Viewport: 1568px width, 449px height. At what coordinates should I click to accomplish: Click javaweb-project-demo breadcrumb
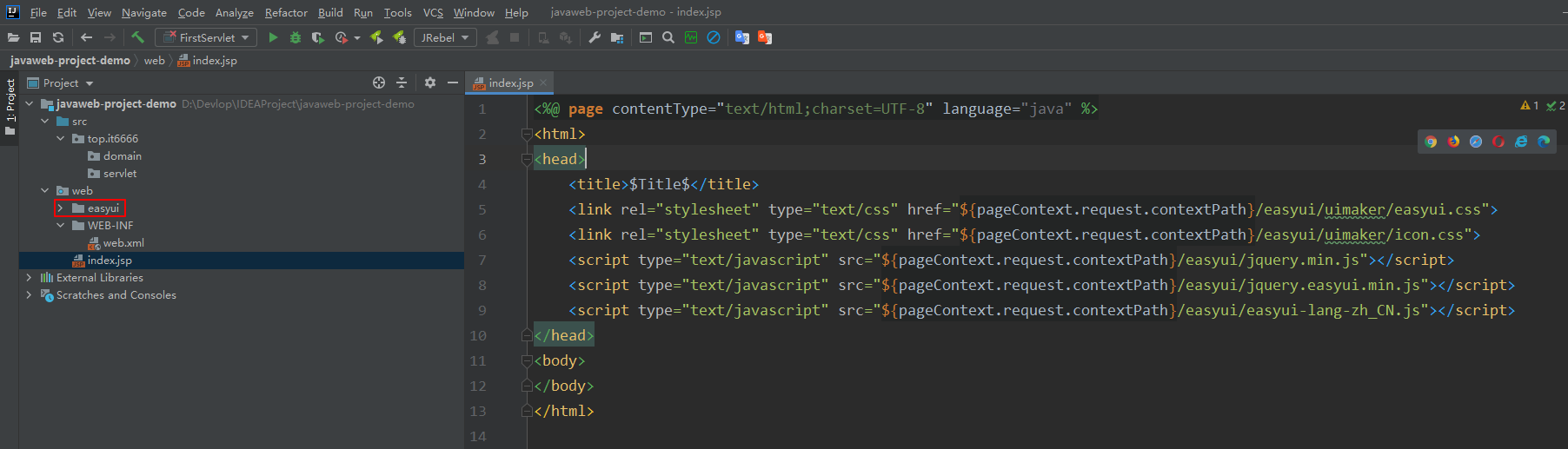(x=70, y=61)
